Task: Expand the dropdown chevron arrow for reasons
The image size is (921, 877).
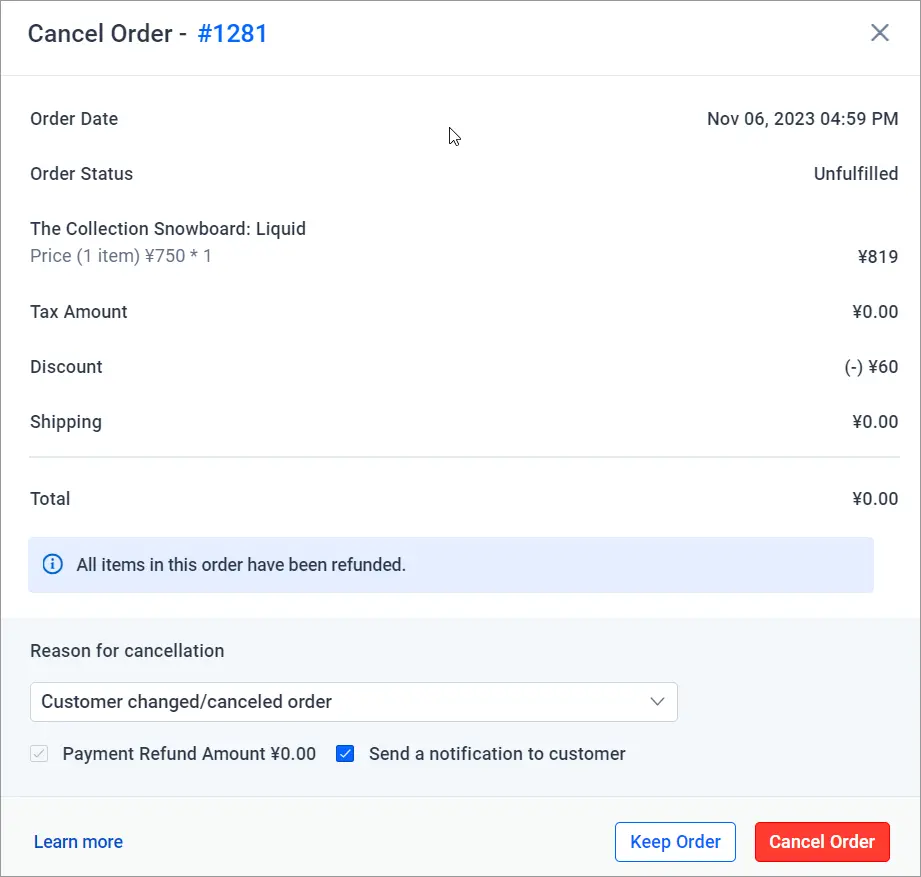Action: pyautogui.click(x=657, y=702)
